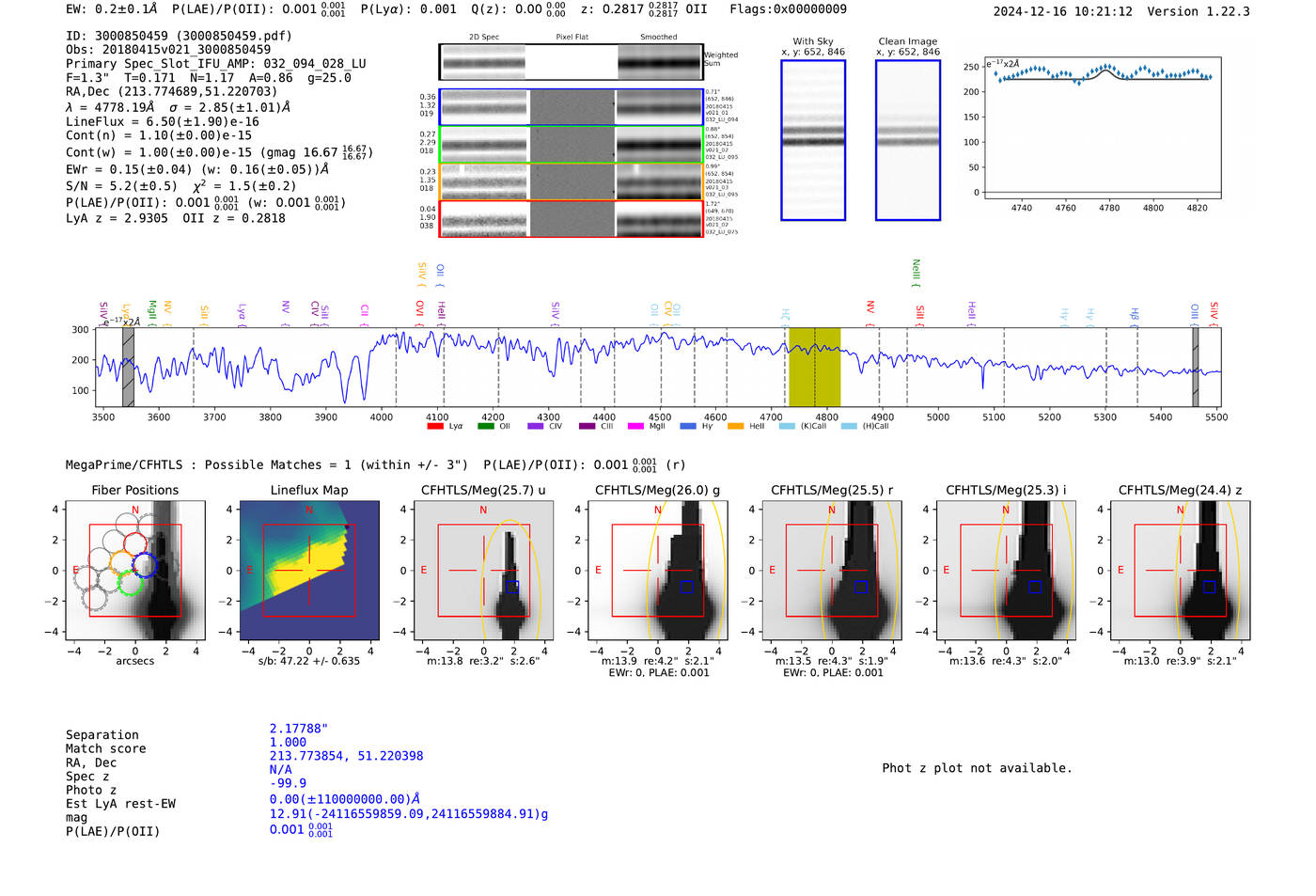Click the Clean Image cutout

908,140
